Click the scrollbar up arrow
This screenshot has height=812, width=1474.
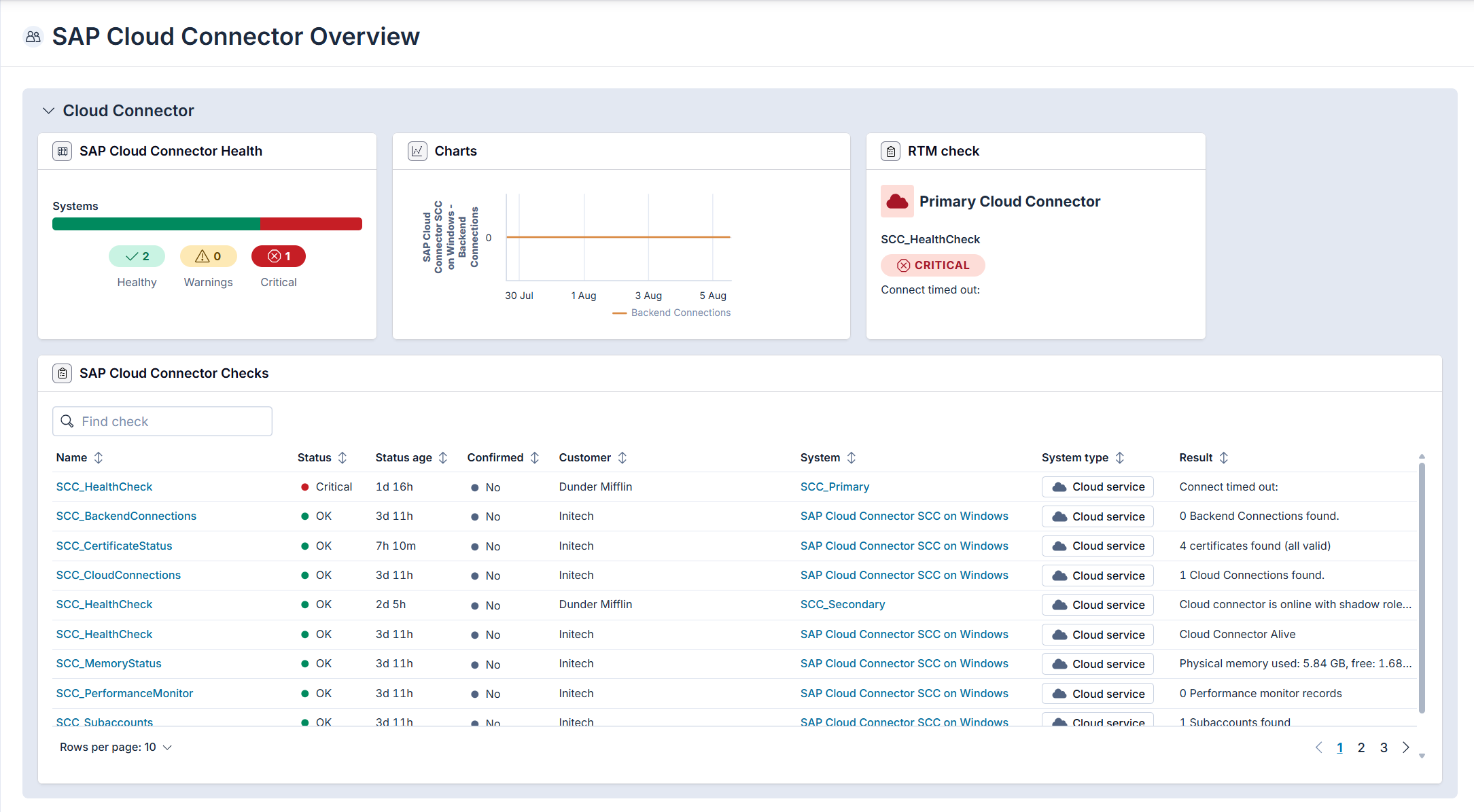(1422, 457)
